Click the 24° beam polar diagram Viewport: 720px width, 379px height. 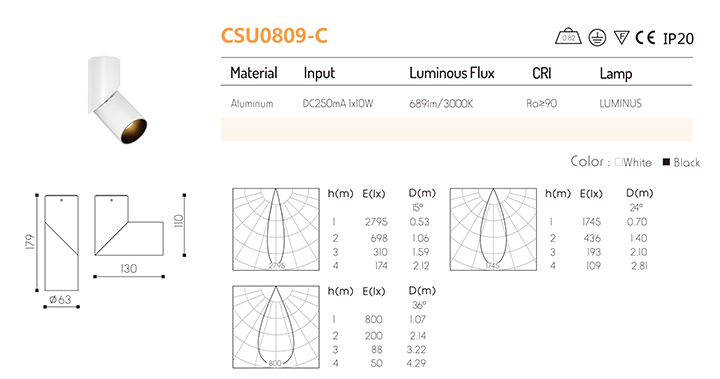(493, 229)
